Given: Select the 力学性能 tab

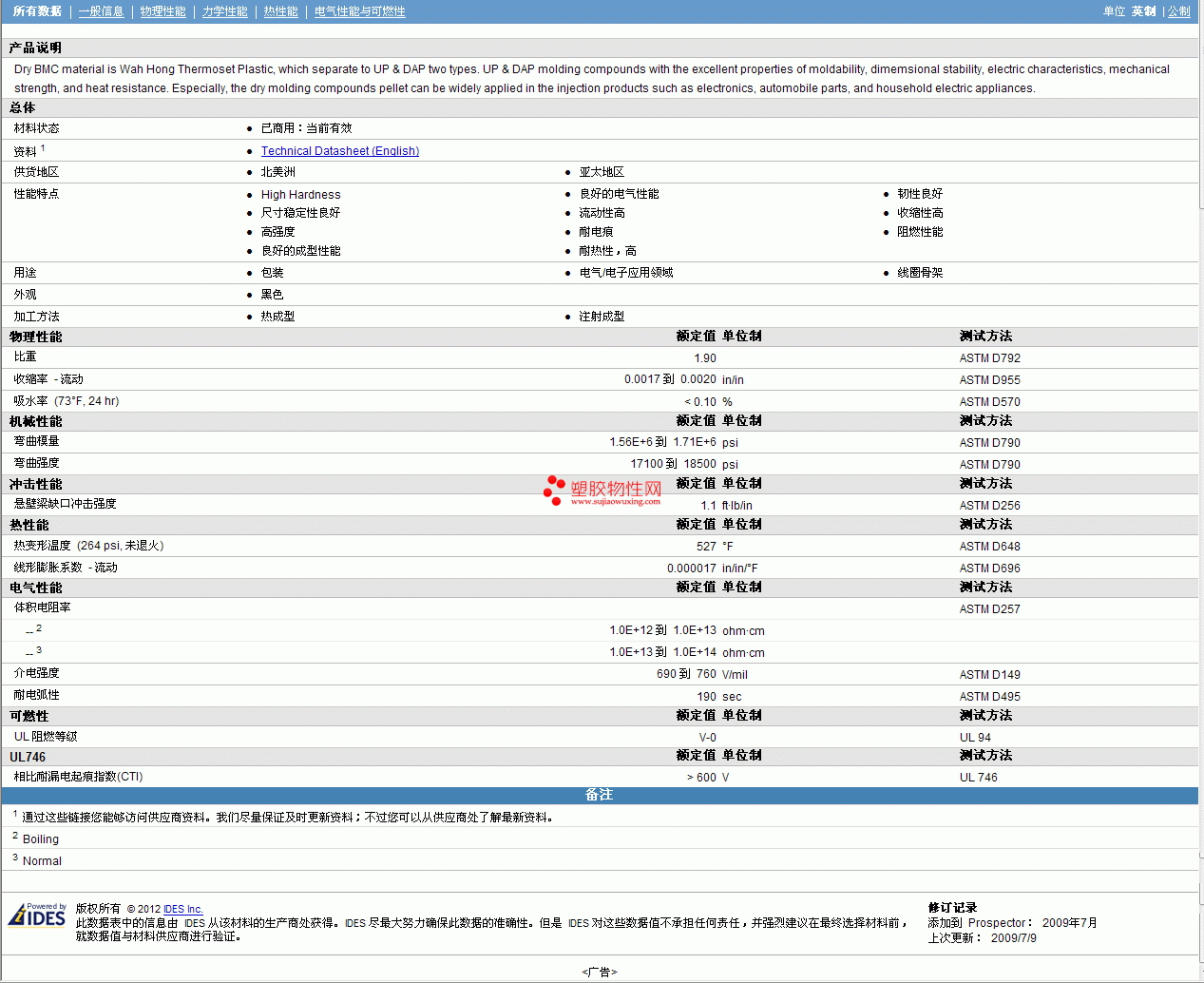Looking at the screenshot, I should click(x=224, y=11).
